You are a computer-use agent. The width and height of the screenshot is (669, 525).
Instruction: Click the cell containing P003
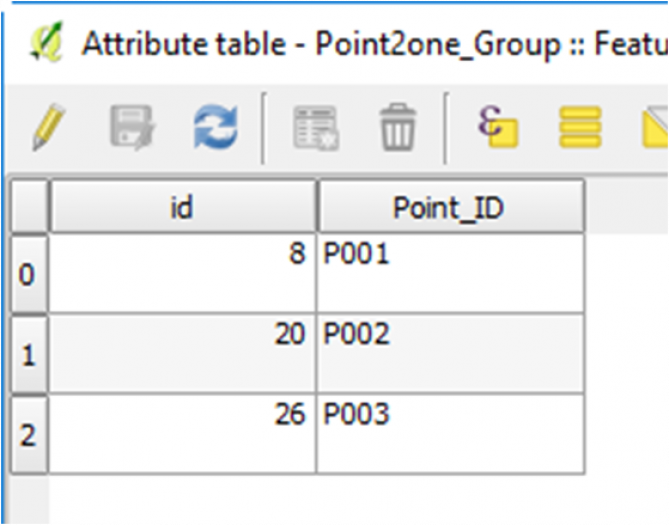tap(451, 434)
